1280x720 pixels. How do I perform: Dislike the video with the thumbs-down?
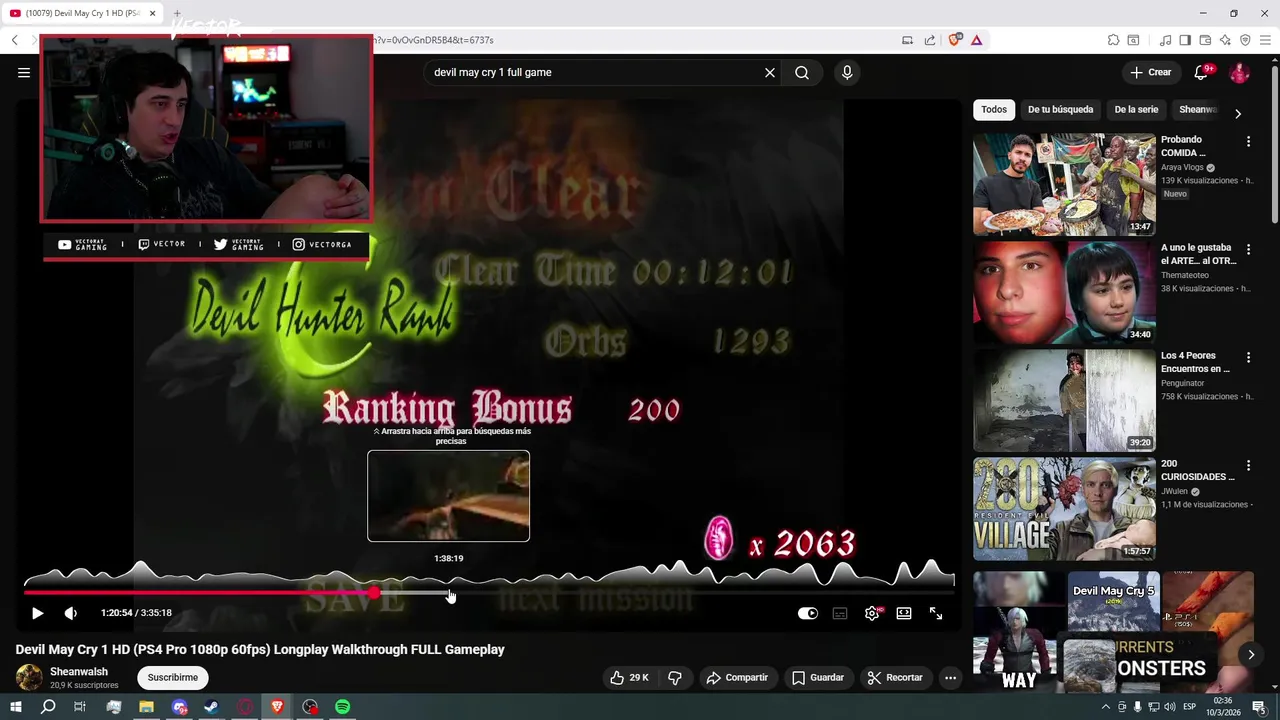[675, 677]
